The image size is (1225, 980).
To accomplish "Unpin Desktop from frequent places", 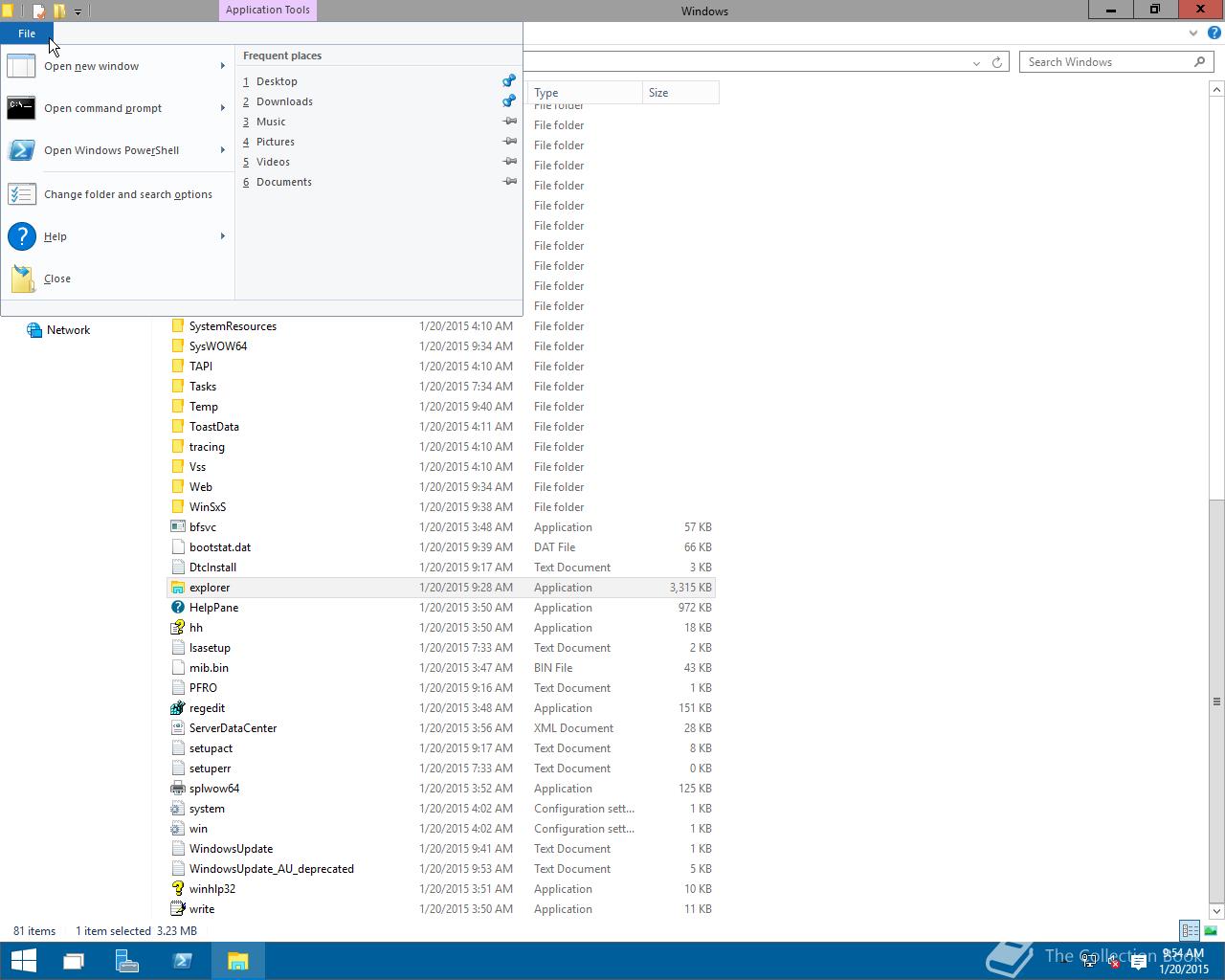I will click(509, 81).
